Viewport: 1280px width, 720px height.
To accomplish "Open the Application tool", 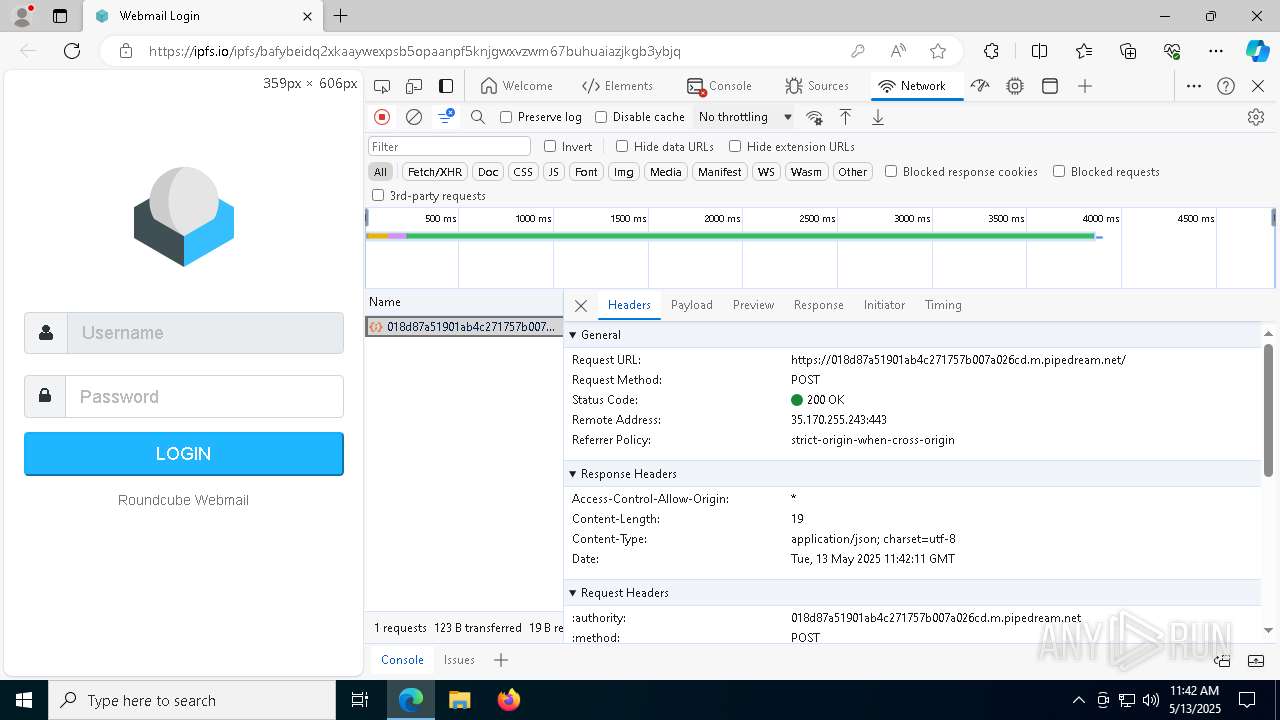I will coord(1050,86).
